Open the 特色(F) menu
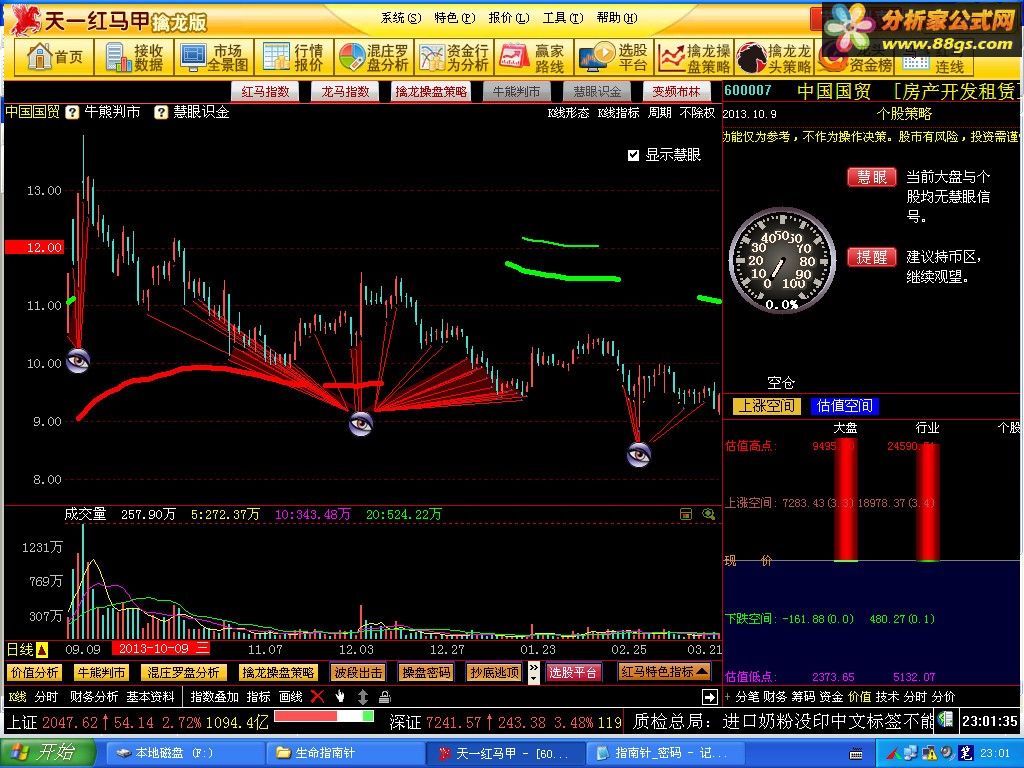This screenshot has width=1024, height=768. [x=455, y=18]
